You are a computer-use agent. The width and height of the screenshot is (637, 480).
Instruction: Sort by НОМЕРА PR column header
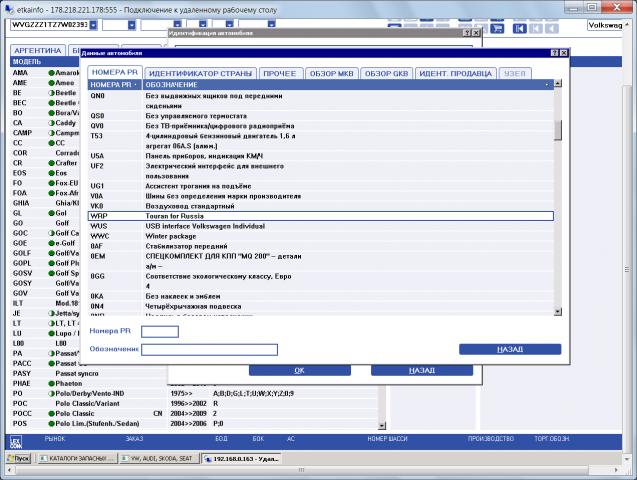click(115, 85)
